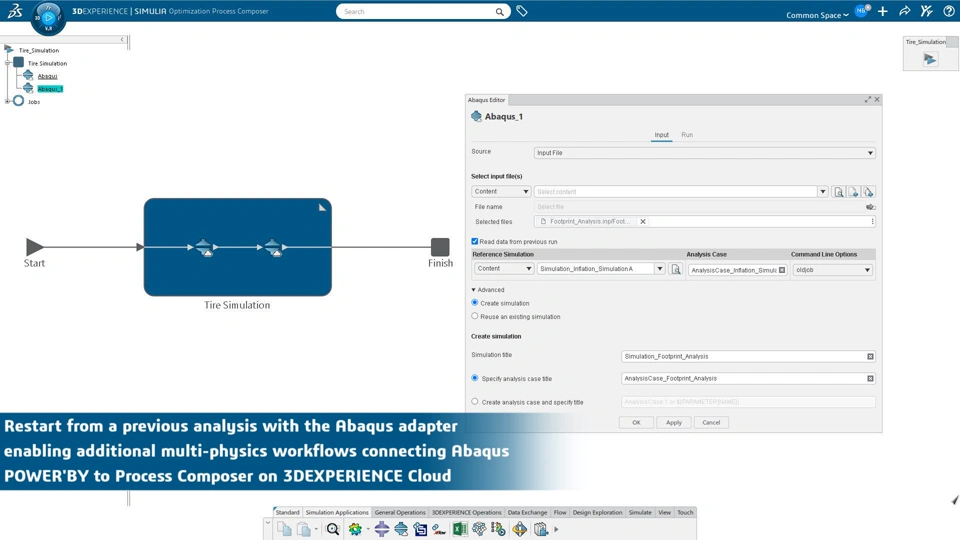Select Specify analysis case title option
960x540 pixels.
474,378
